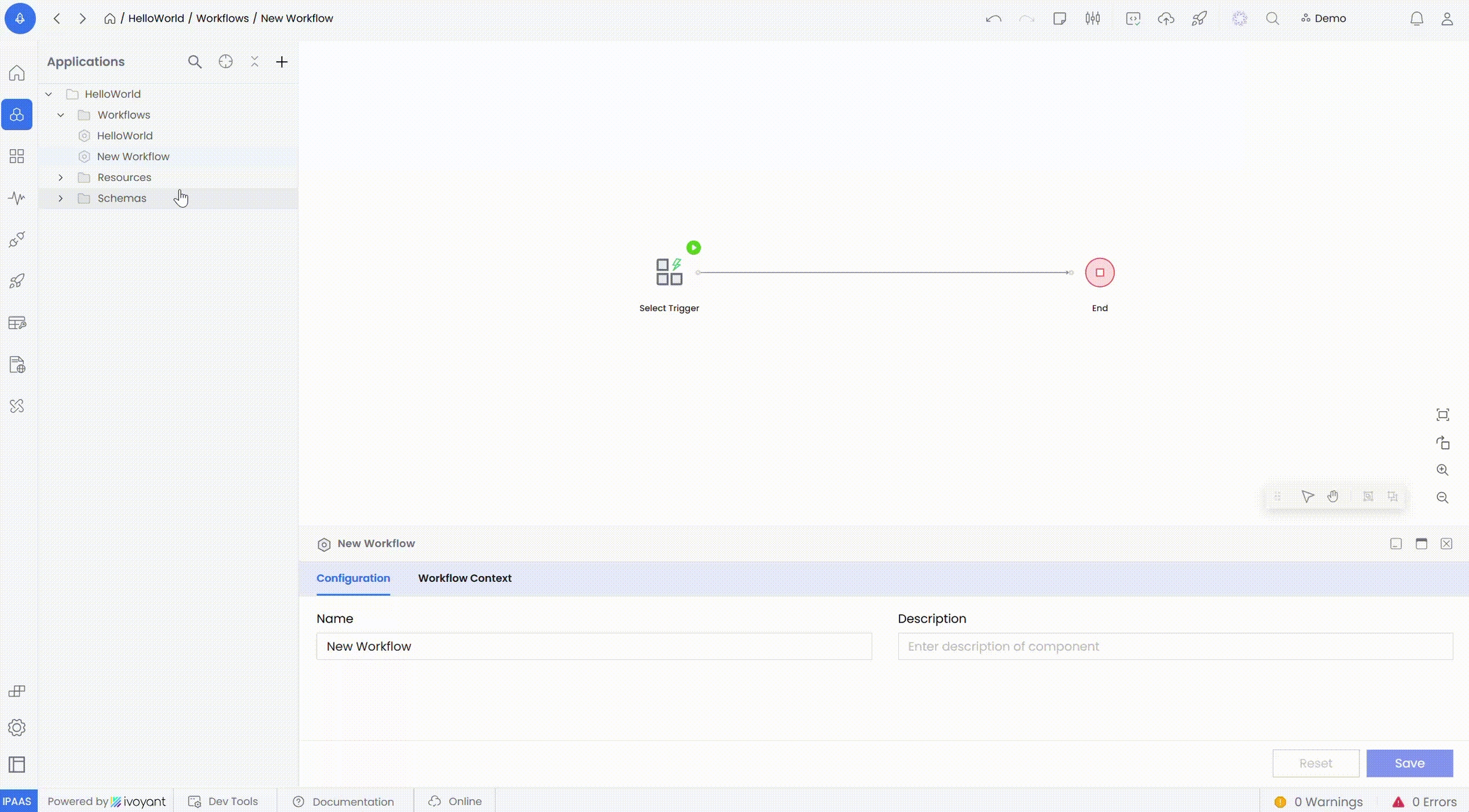Image resolution: width=1469 pixels, height=812 pixels.
Task: Expand the Schemas folder
Action: (x=61, y=199)
